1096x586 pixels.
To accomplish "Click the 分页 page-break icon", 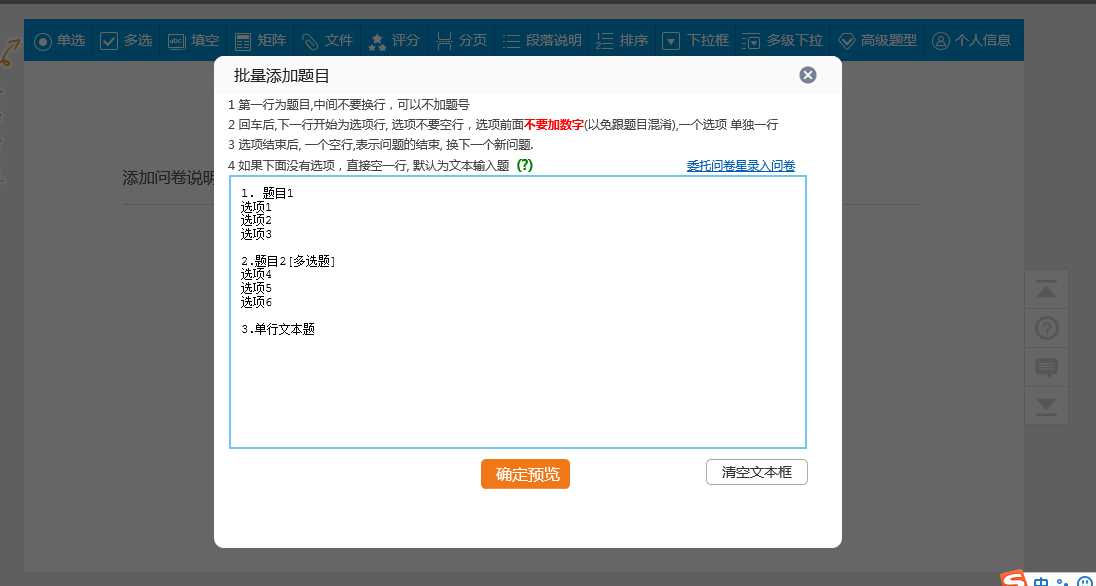I will (x=444, y=42).
